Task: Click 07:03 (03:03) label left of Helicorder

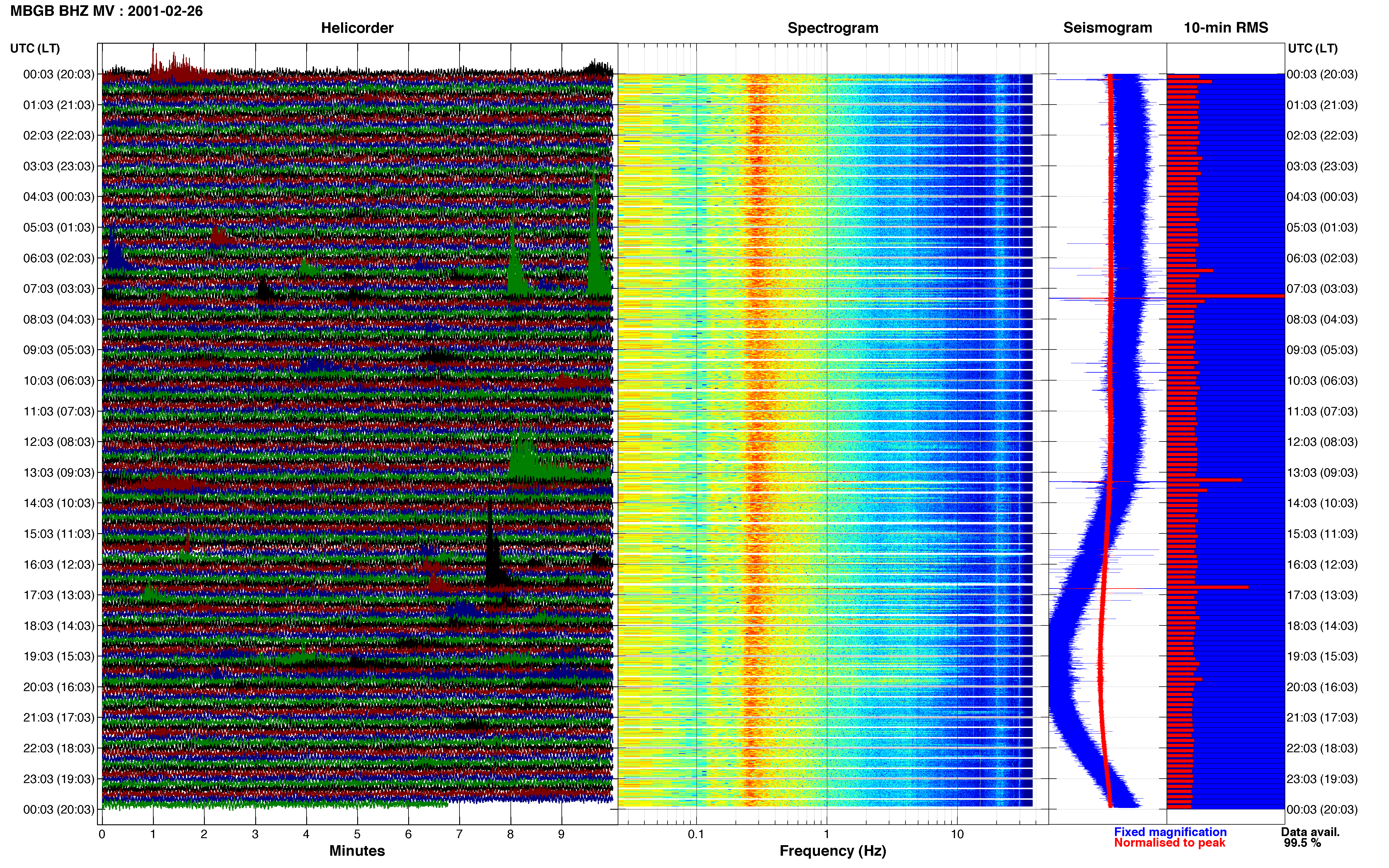Action: tap(59, 289)
